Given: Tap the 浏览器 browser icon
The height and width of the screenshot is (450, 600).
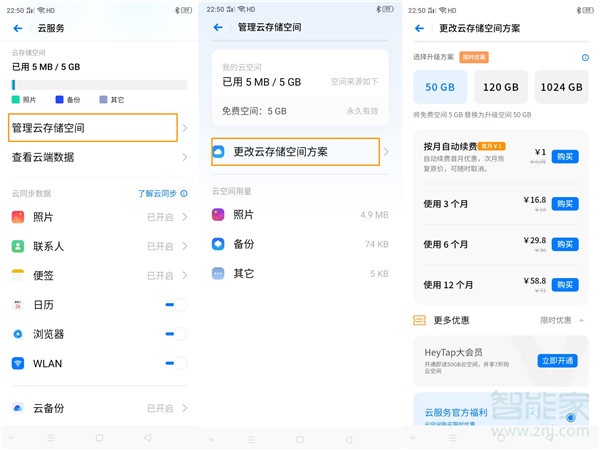Looking at the screenshot, I should 18,334.
